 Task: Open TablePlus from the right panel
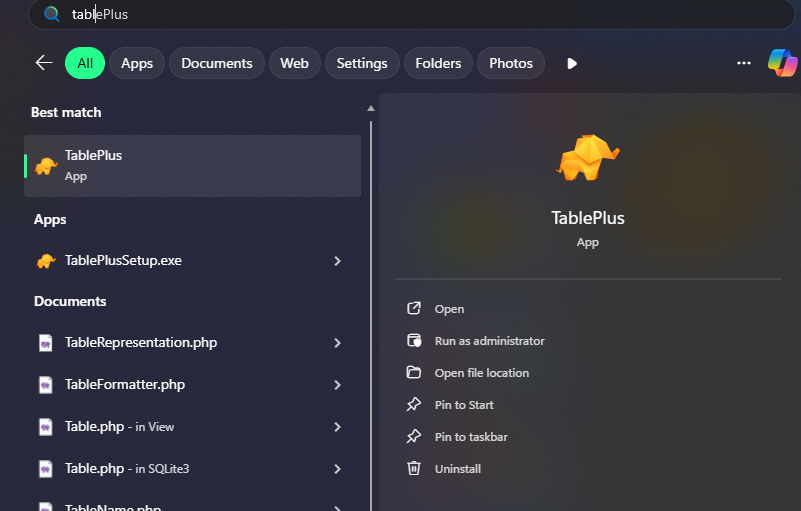(x=449, y=309)
